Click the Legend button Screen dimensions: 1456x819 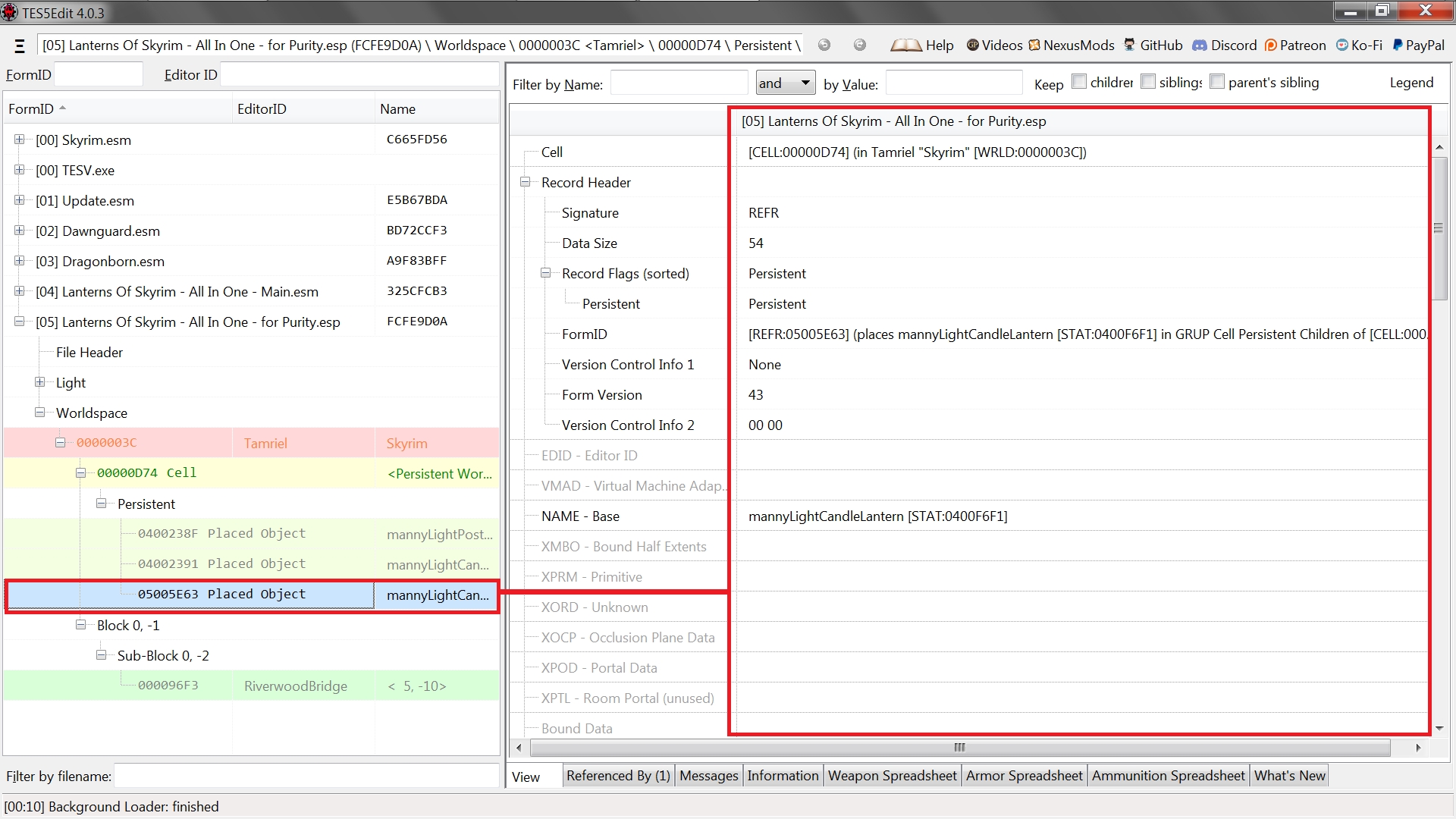[x=1411, y=83]
